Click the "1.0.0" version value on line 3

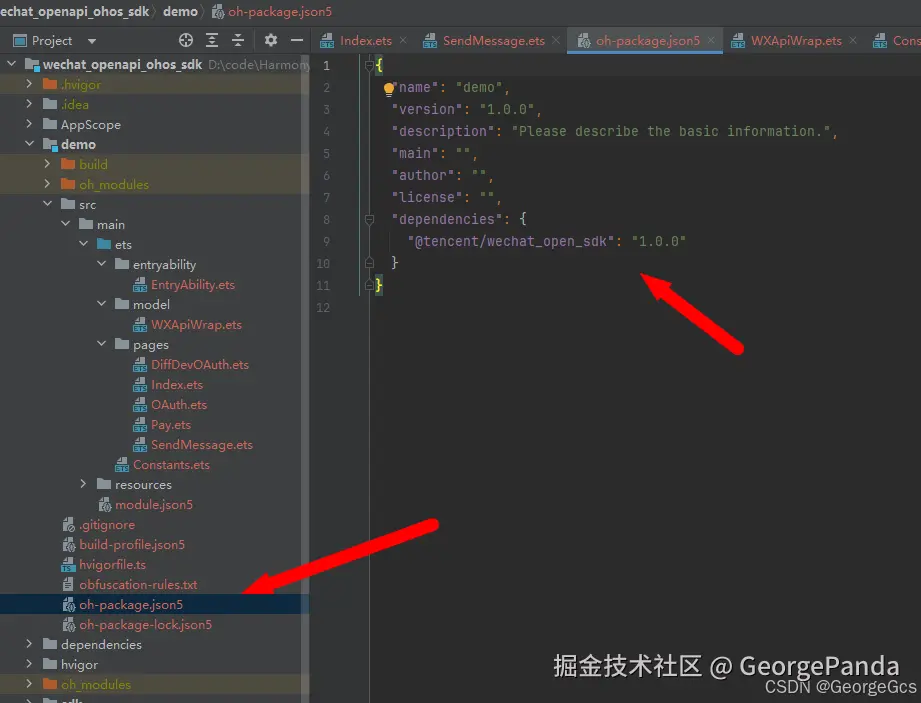506,109
